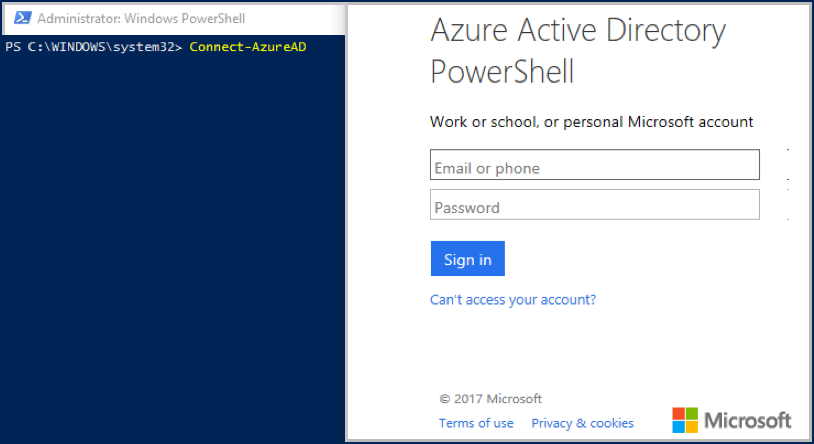
Task: Click the empty dark blue console area
Action: pyautogui.click(x=170, y=250)
